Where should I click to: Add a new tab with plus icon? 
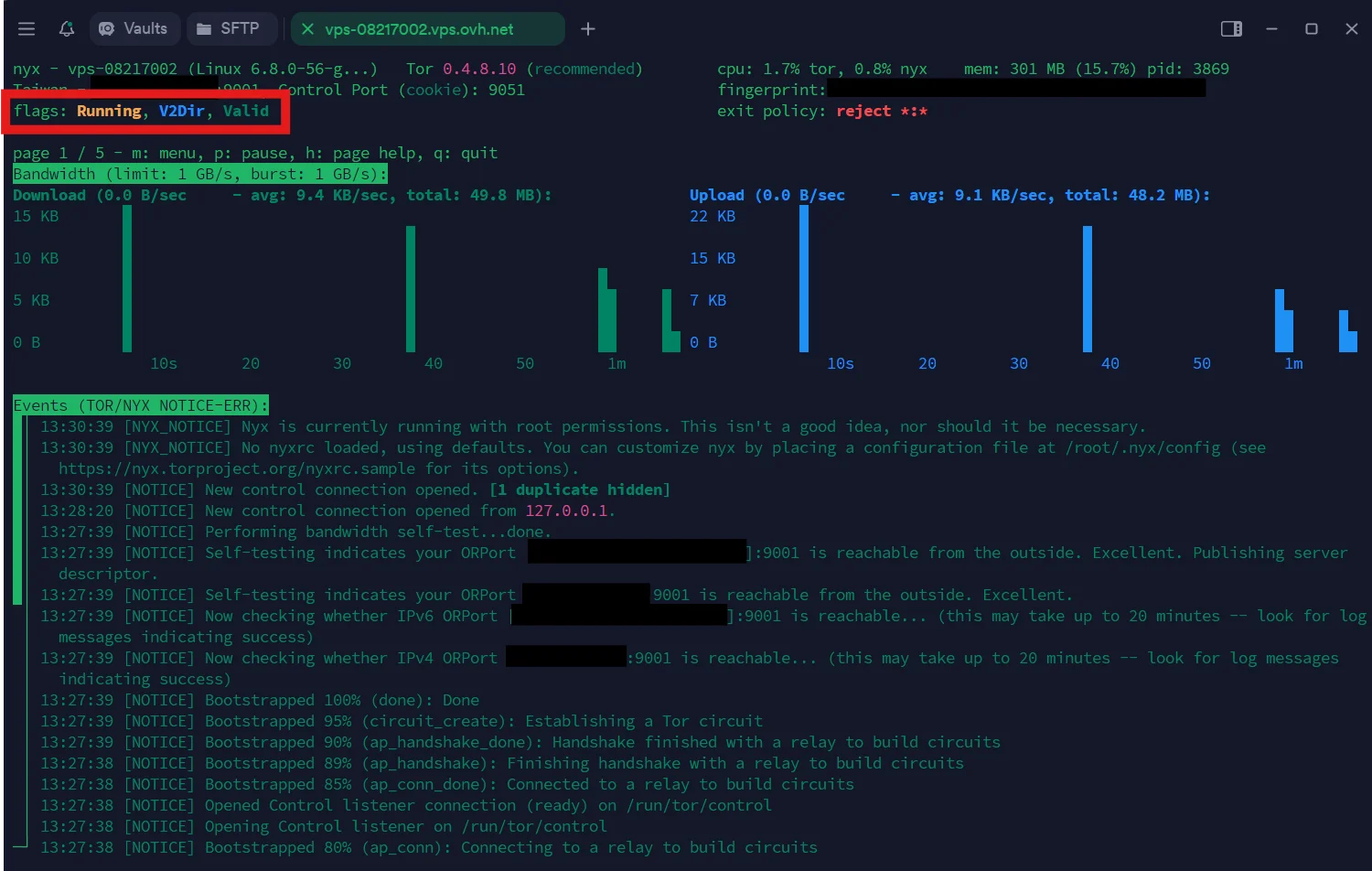coord(588,29)
